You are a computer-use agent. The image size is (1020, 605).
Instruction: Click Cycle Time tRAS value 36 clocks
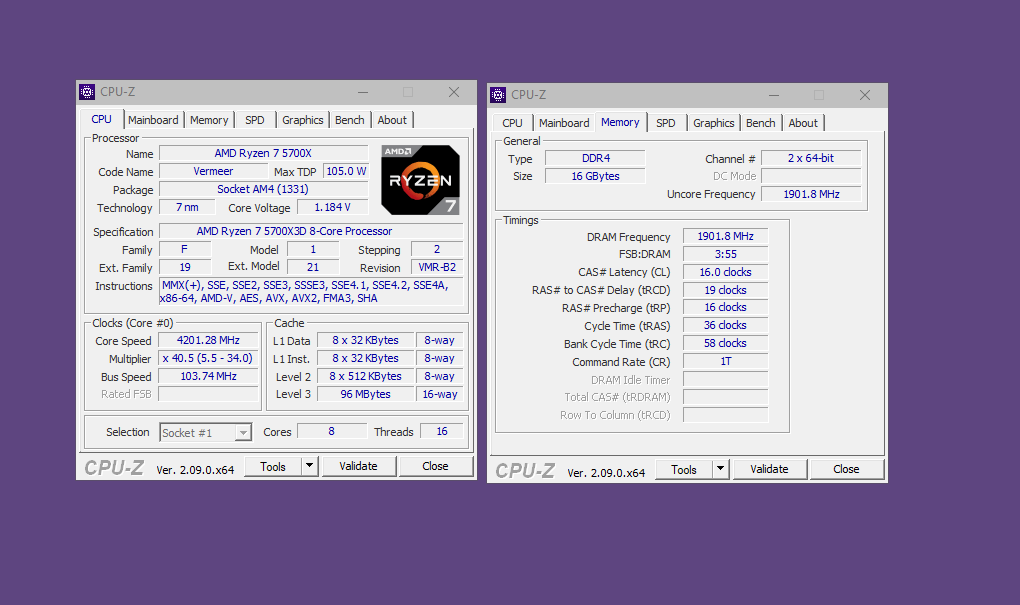(x=725, y=325)
